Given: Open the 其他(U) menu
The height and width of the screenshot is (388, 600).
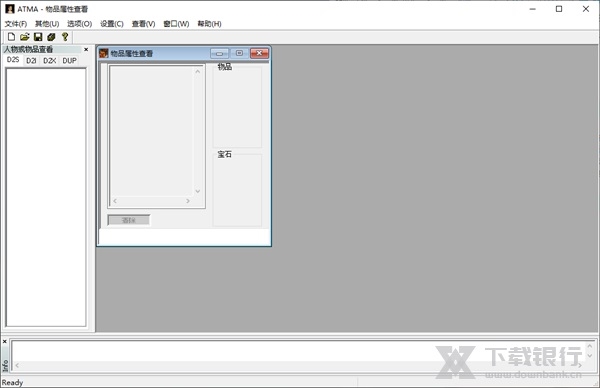Looking at the screenshot, I should click(47, 24).
